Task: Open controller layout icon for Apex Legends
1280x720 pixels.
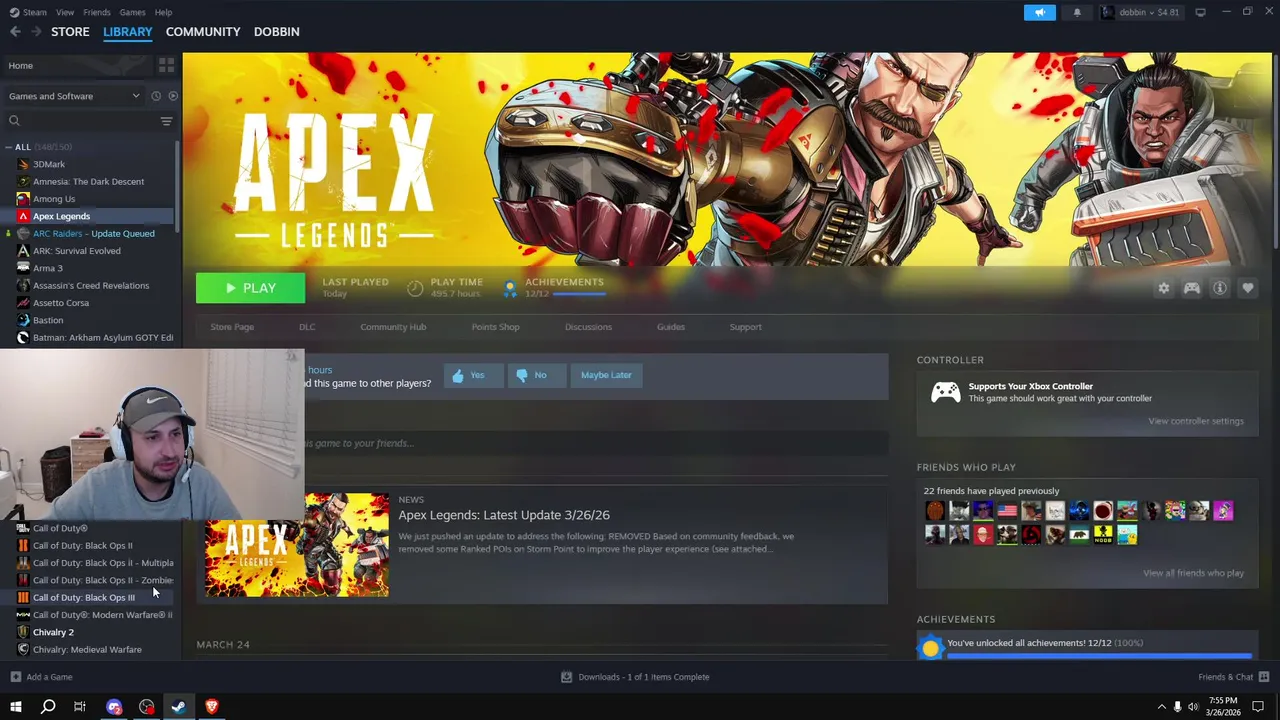Action: click(1191, 288)
